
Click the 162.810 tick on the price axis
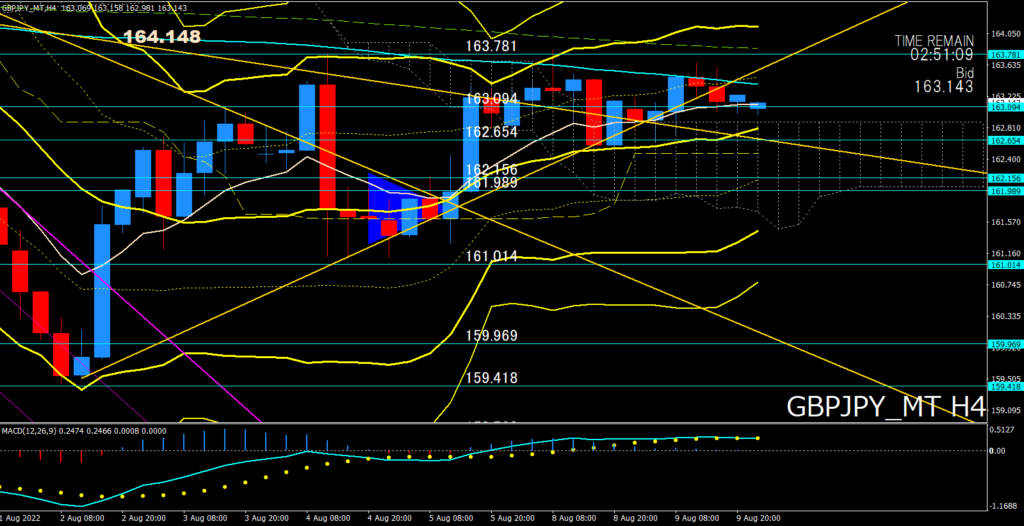point(1006,127)
